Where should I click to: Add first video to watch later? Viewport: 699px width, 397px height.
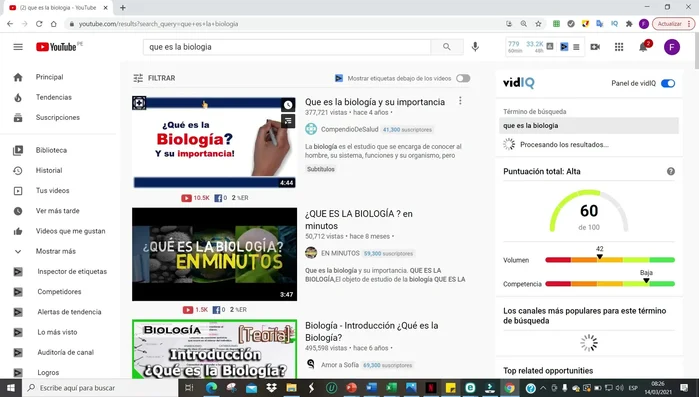click(288, 105)
